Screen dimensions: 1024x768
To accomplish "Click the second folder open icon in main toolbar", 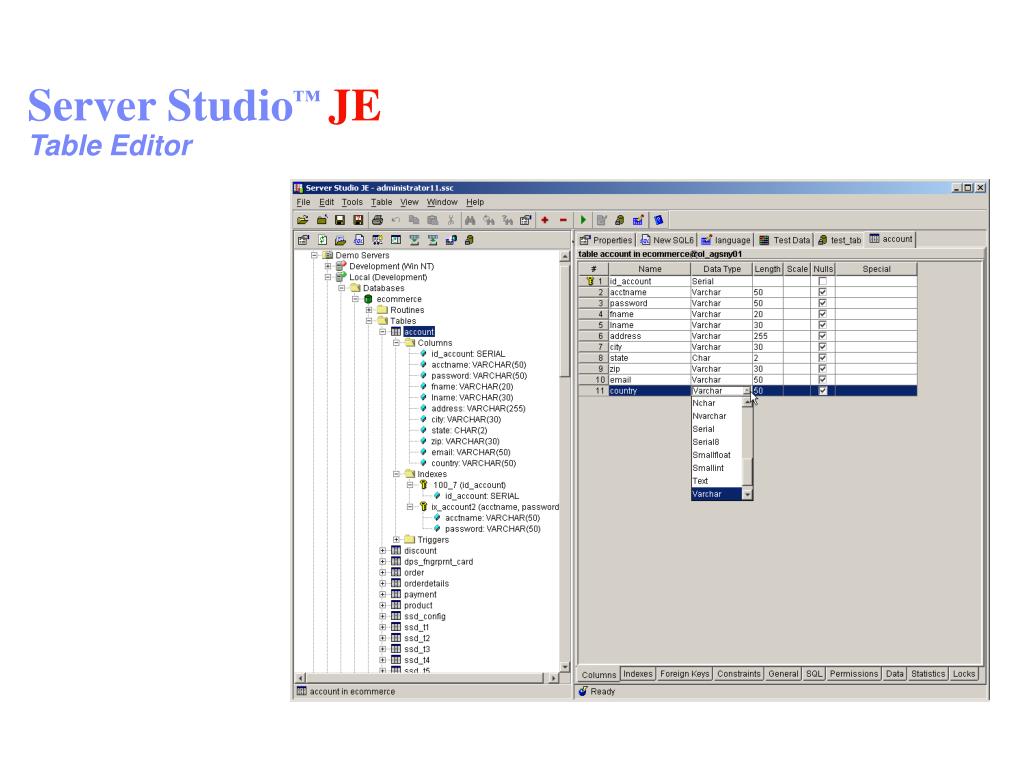I will [x=321, y=220].
